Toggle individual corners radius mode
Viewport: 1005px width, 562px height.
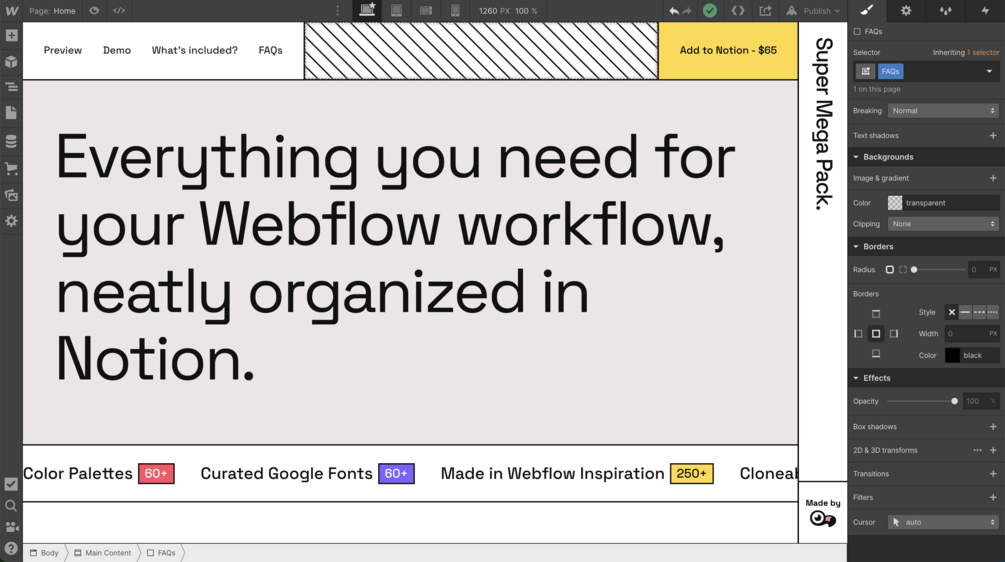click(x=903, y=270)
